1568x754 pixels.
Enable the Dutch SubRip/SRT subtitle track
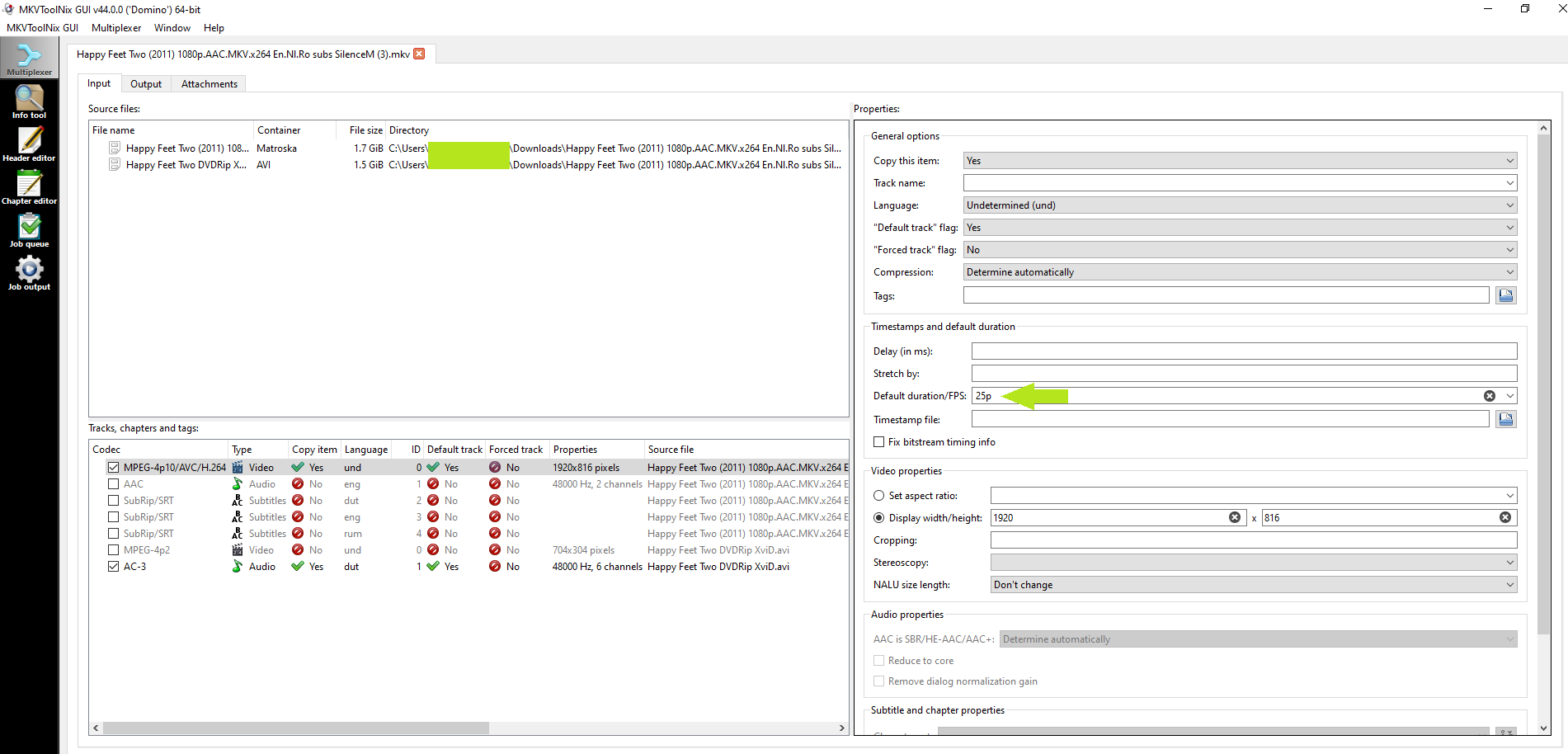click(113, 500)
